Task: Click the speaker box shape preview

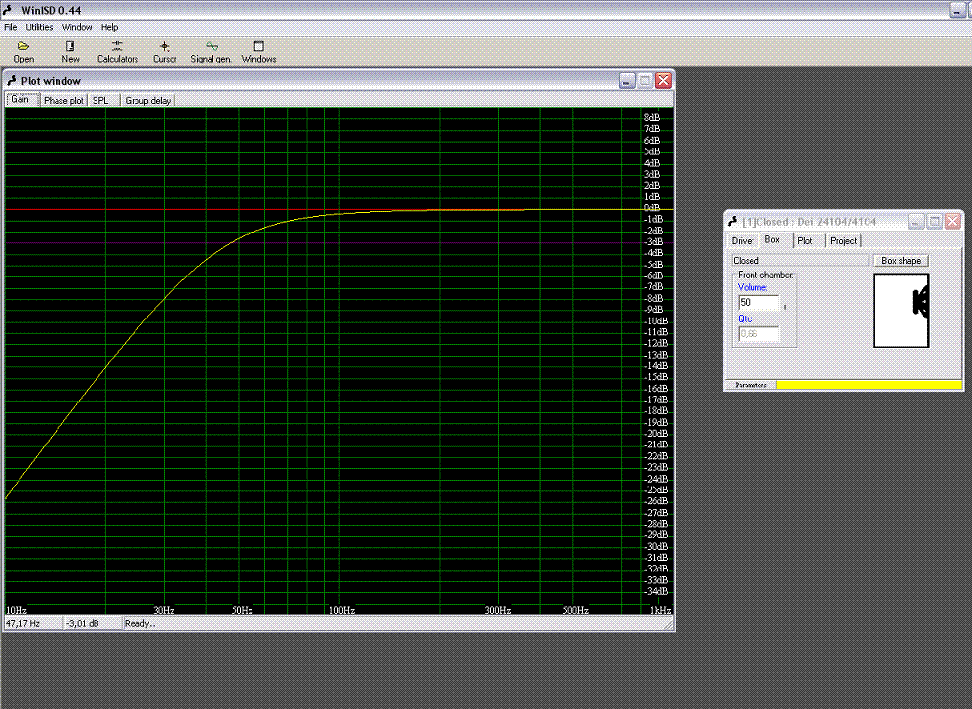Action: point(901,310)
